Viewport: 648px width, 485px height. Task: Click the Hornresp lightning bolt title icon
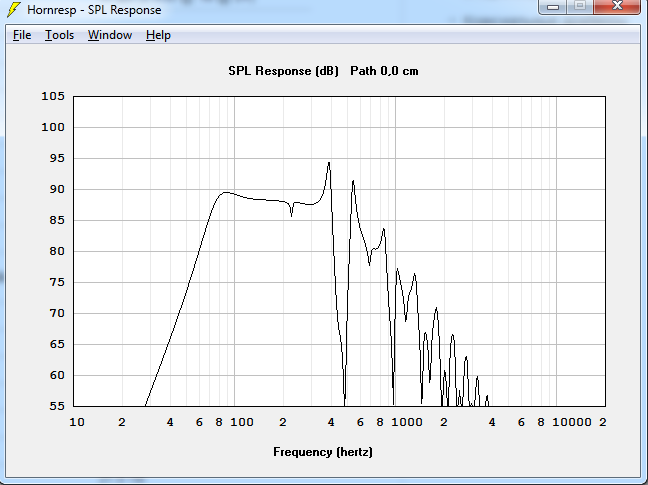(14, 10)
